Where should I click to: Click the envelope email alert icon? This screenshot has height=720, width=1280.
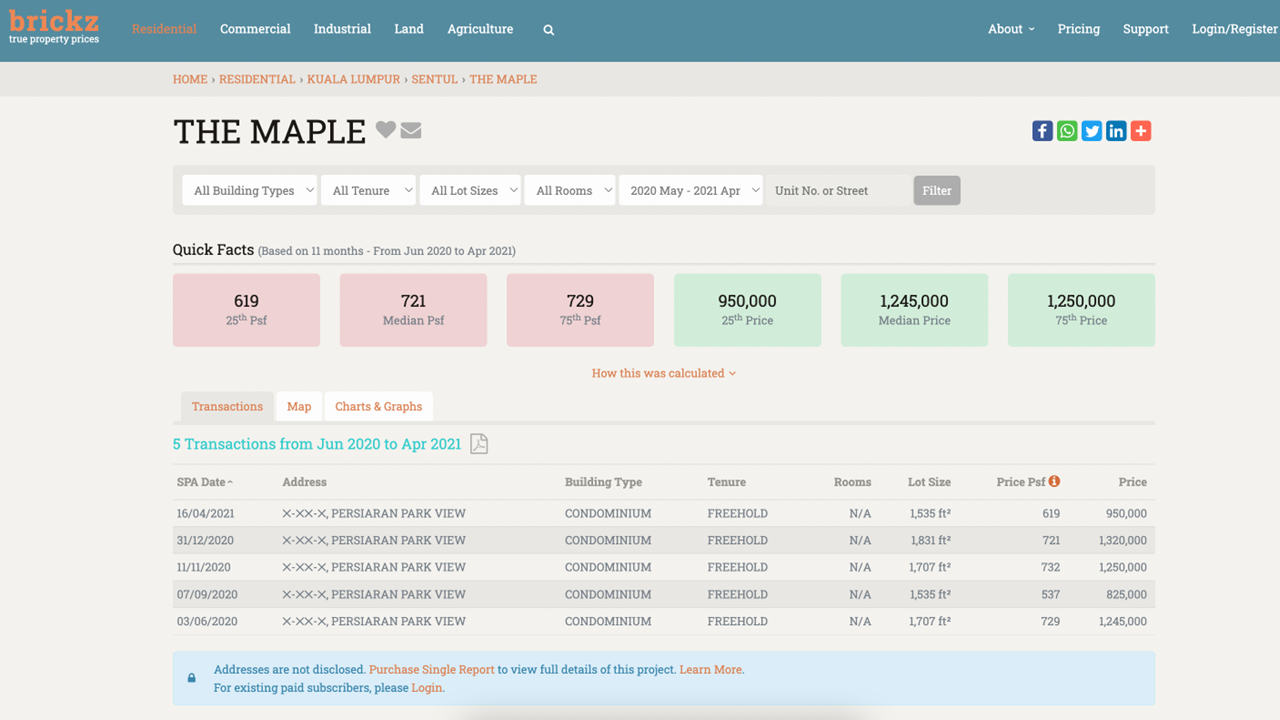[x=411, y=130]
